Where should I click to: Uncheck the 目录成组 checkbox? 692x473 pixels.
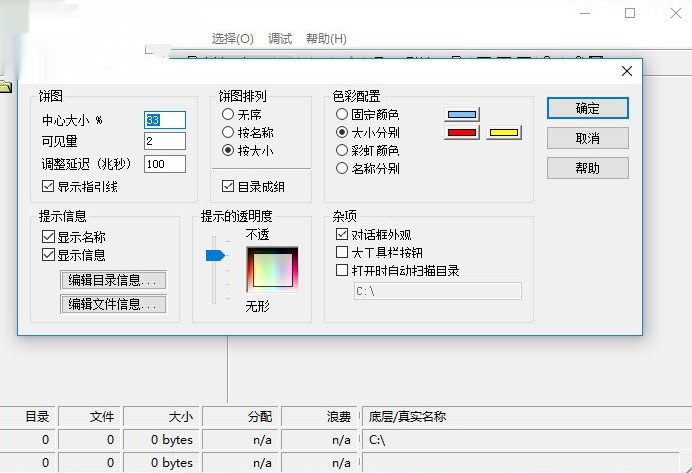pyautogui.click(x=229, y=186)
